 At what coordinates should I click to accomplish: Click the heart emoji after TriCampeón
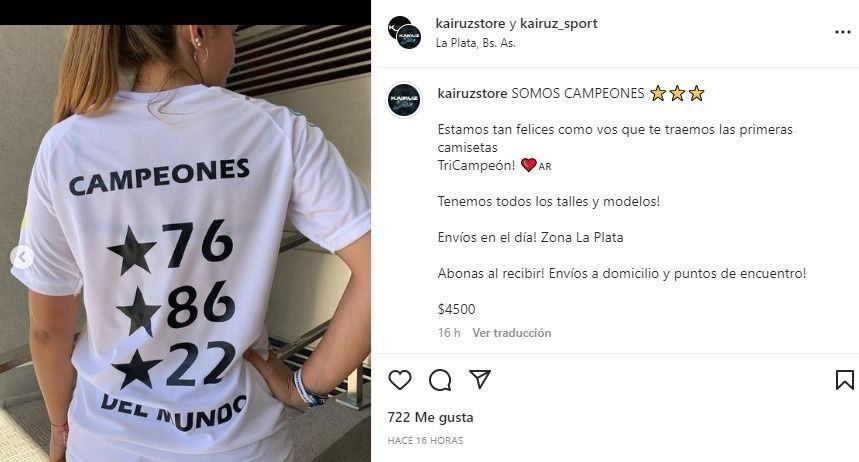[x=529, y=165]
